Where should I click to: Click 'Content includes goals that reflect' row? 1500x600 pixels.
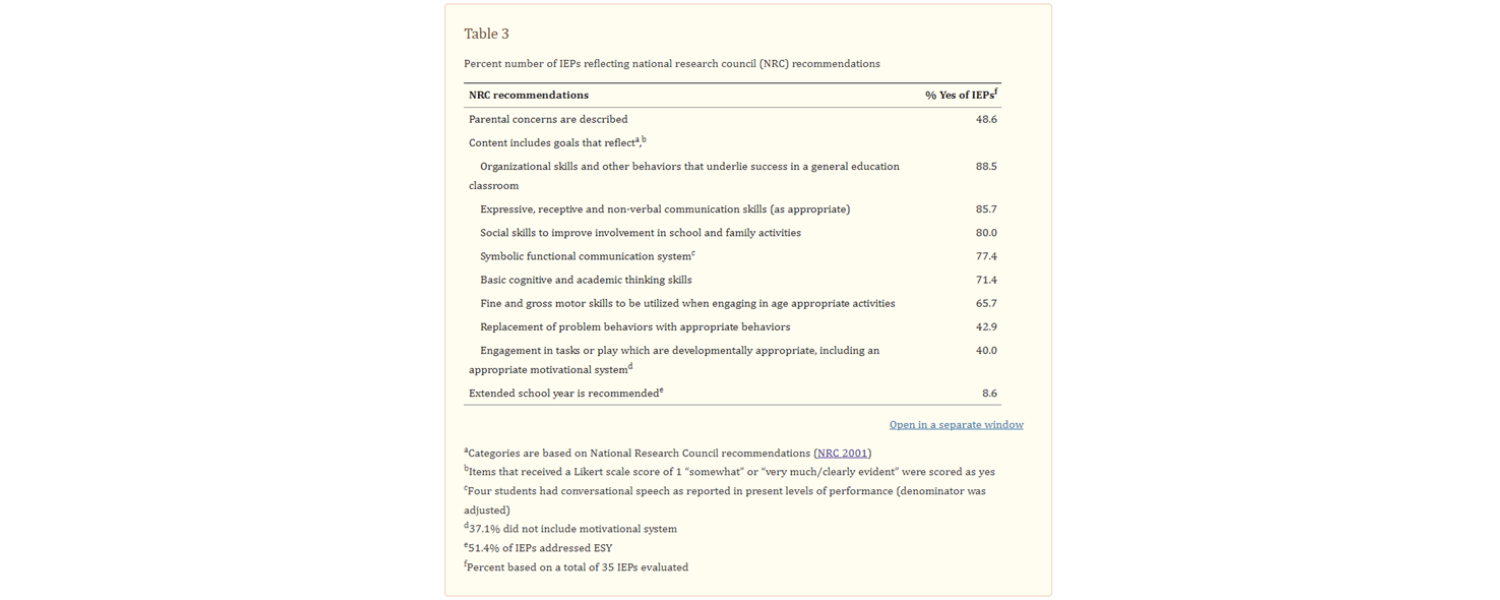pos(557,143)
